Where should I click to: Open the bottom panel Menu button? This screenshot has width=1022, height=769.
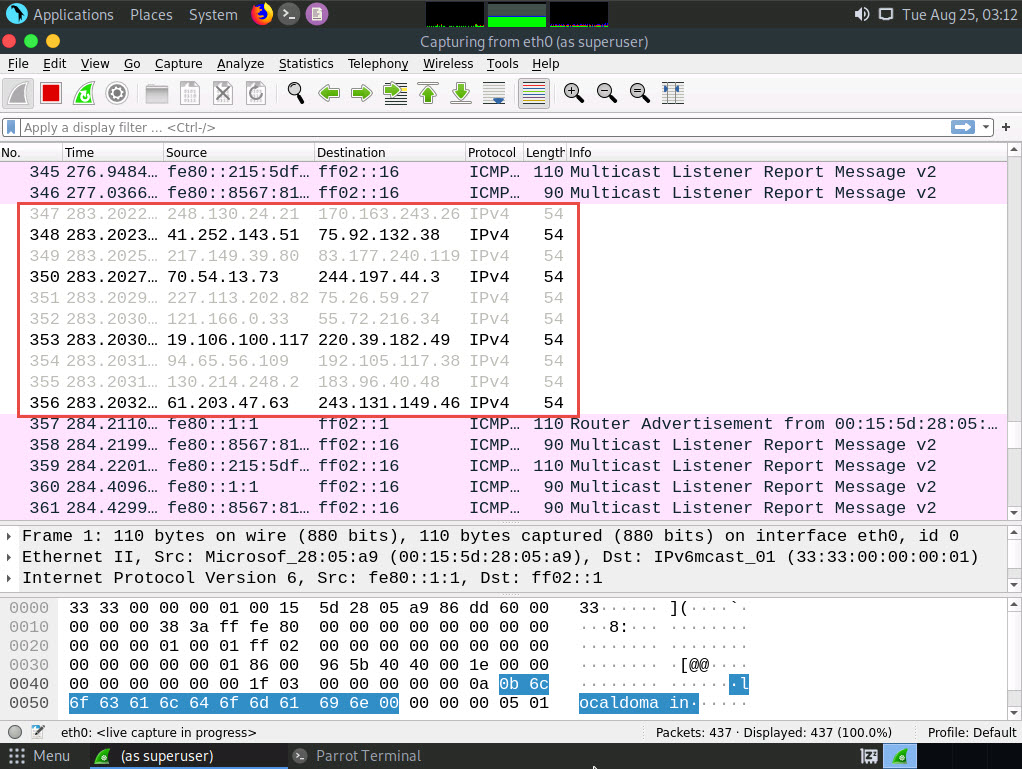40,756
